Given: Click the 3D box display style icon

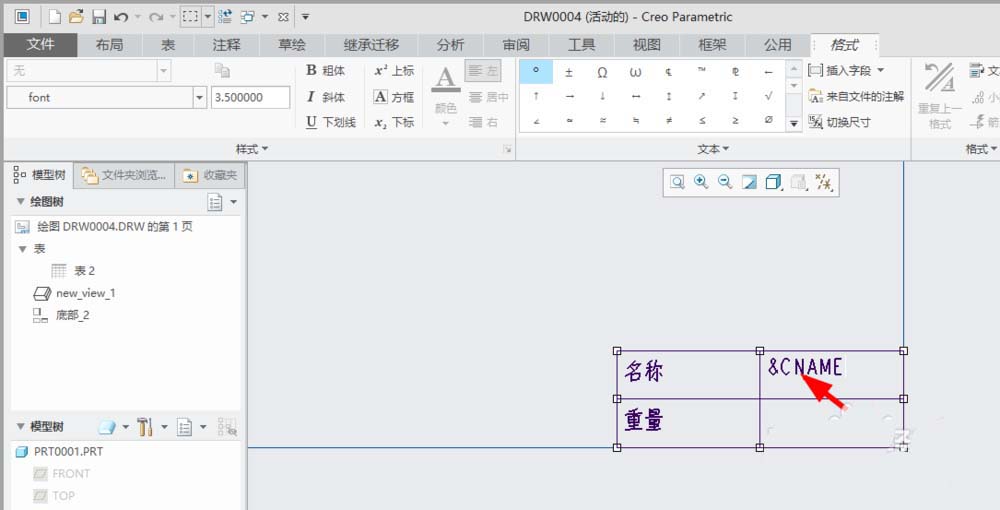Looking at the screenshot, I should pyautogui.click(x=773, y=183).
